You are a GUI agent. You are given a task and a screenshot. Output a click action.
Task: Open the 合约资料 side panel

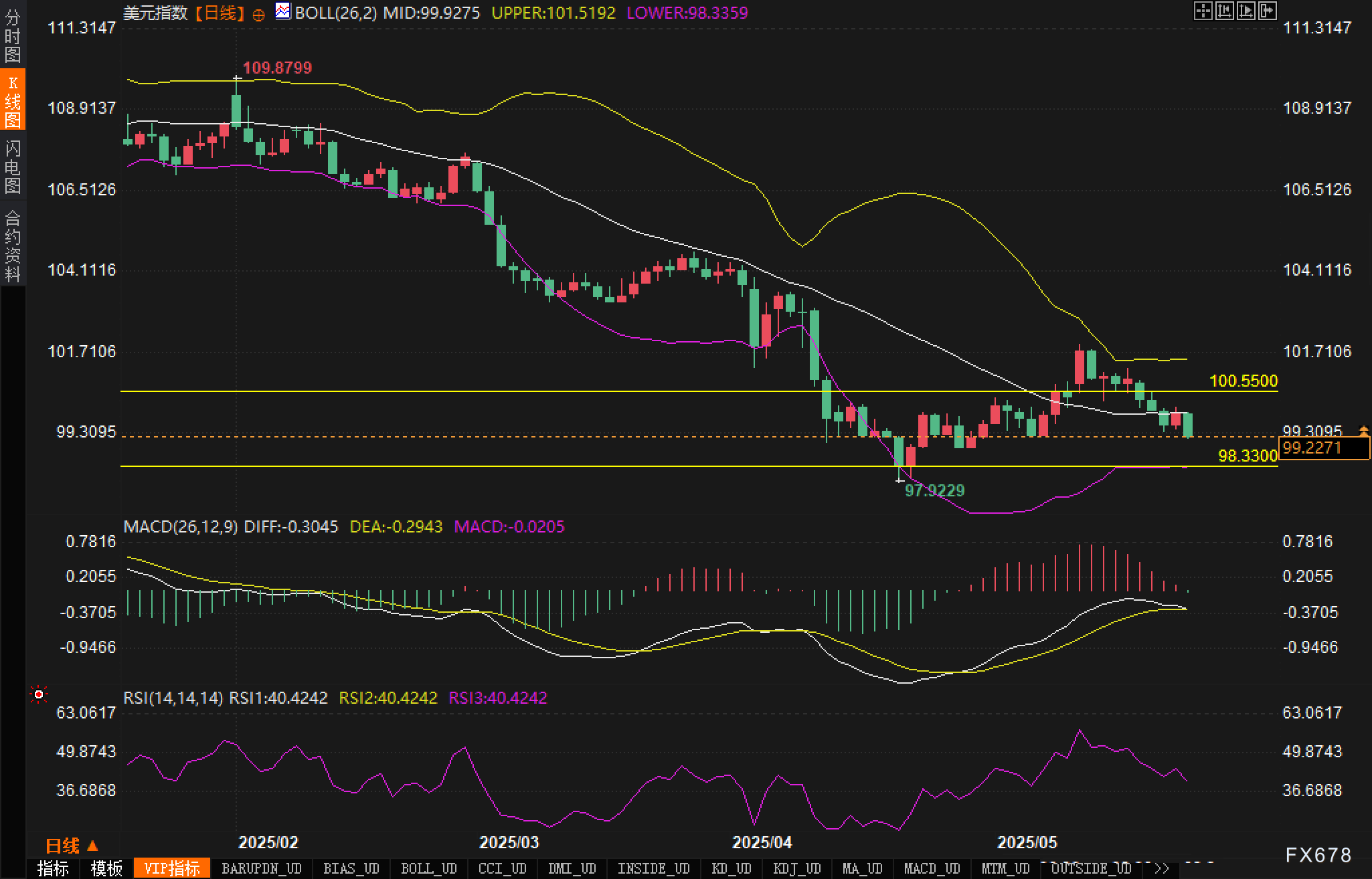point(13,246)
